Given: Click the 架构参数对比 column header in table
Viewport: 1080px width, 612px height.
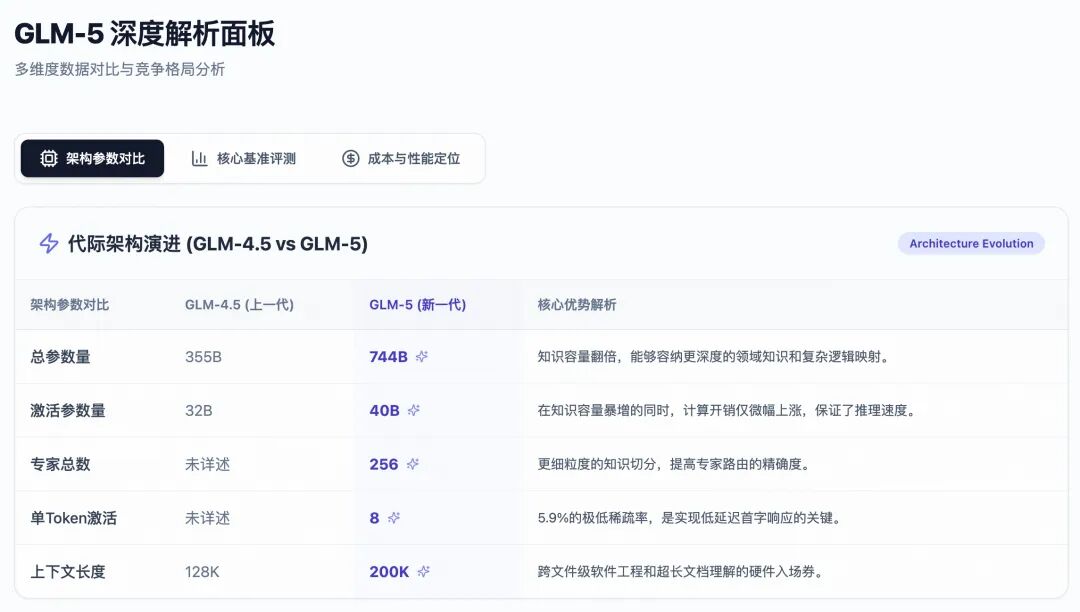Looking at the screenshot, I should pyautogui.click(x=70, y=305).
